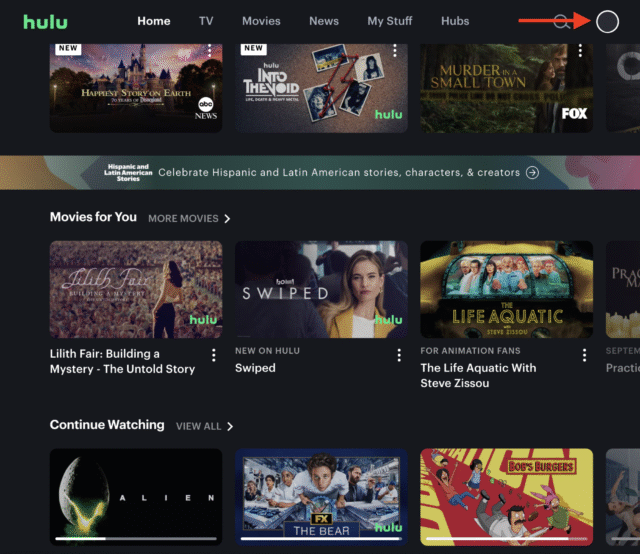Open the profile avatar circle
Screen dimensions: 640x554
point(607,22)
